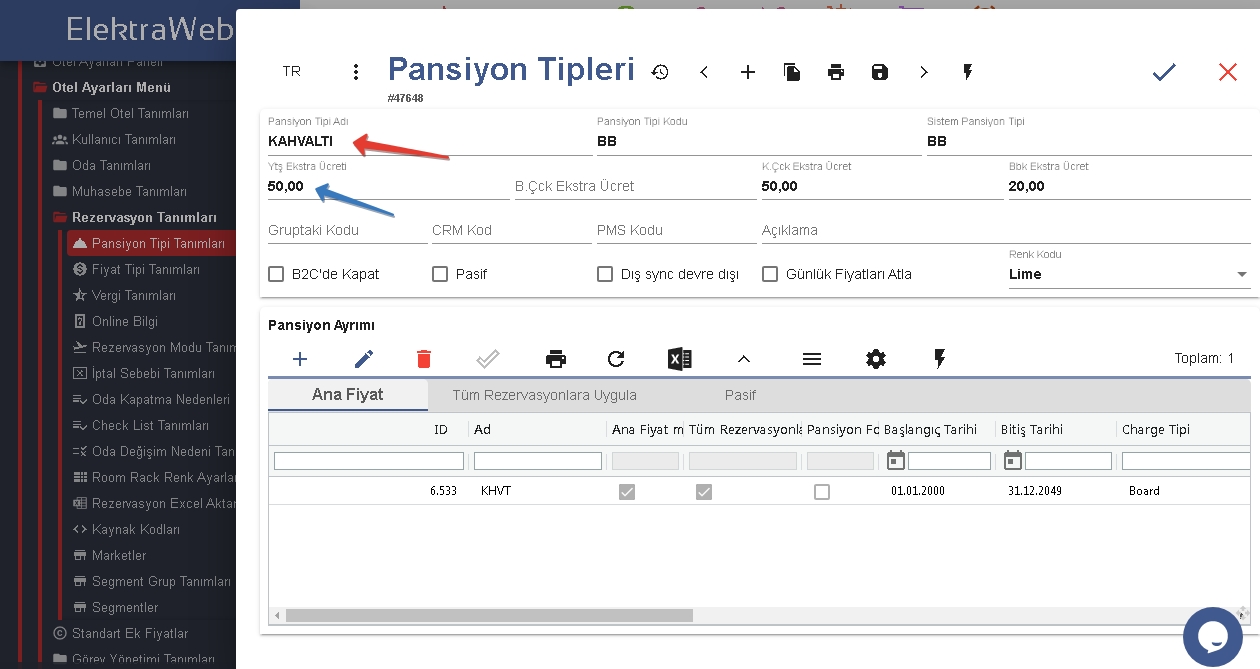This screenshot has width=1260, height=669.
Task: Click the copy record icon in header
Action: [792, 72]
